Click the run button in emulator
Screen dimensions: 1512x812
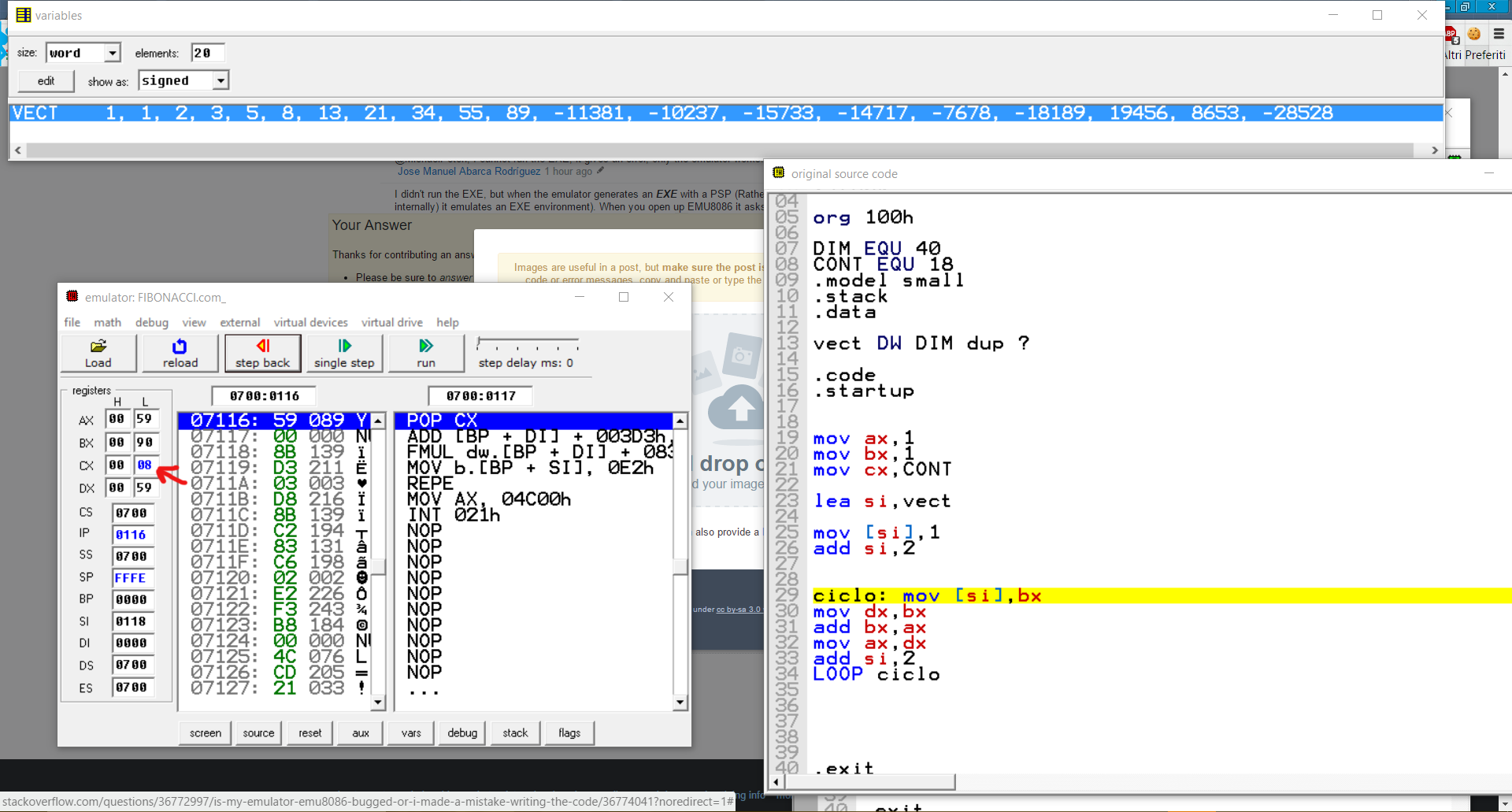point(426,353)
